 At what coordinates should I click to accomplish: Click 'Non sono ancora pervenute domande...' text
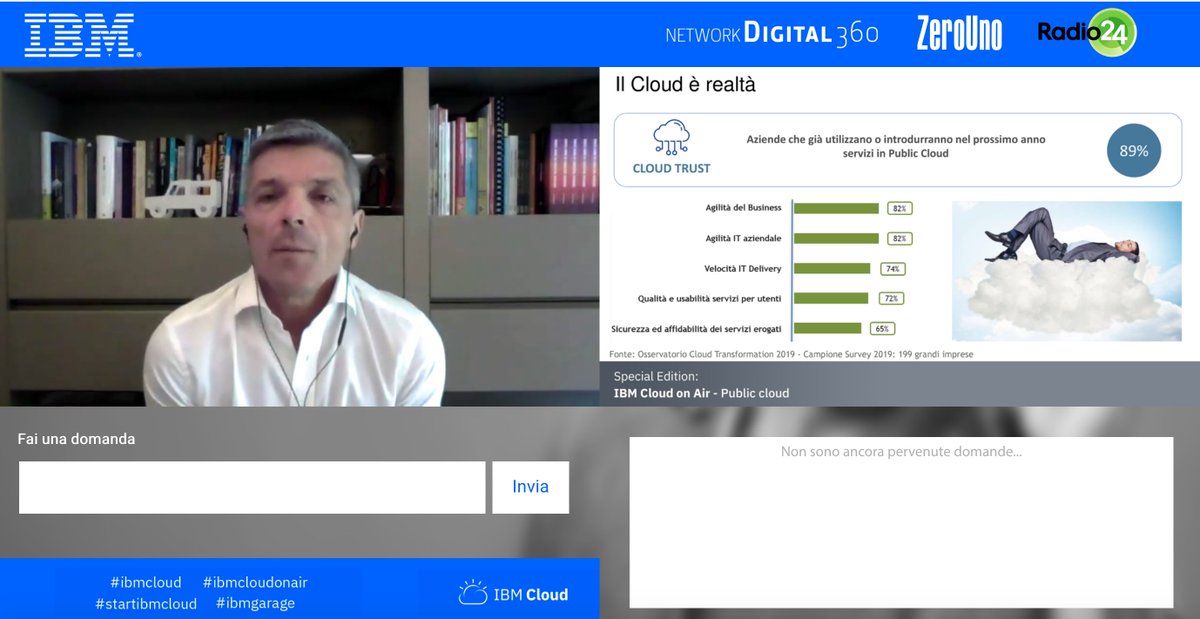(x=901, y=452)
